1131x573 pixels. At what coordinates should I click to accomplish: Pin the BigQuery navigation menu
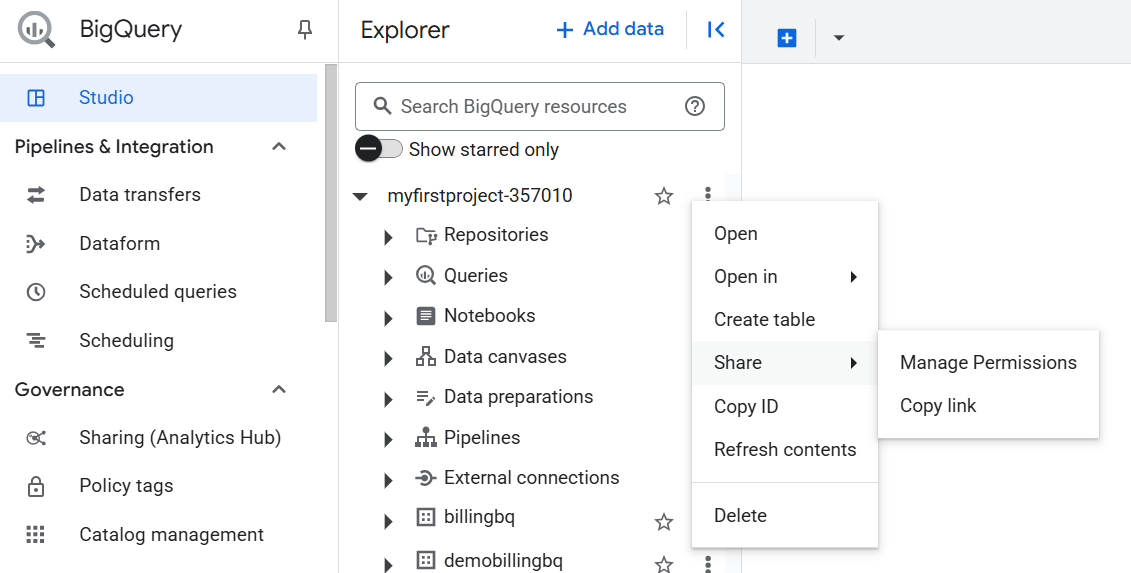(305, 31)
